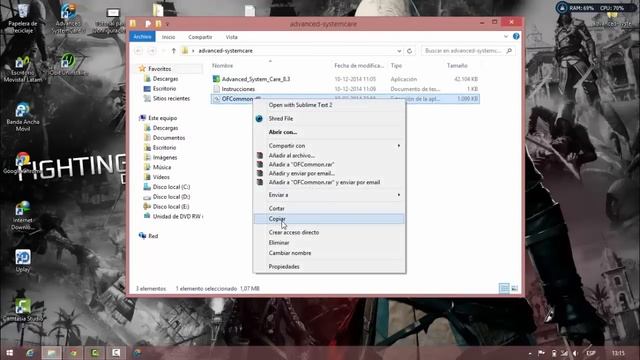Open address bar history dropdown

399,51
